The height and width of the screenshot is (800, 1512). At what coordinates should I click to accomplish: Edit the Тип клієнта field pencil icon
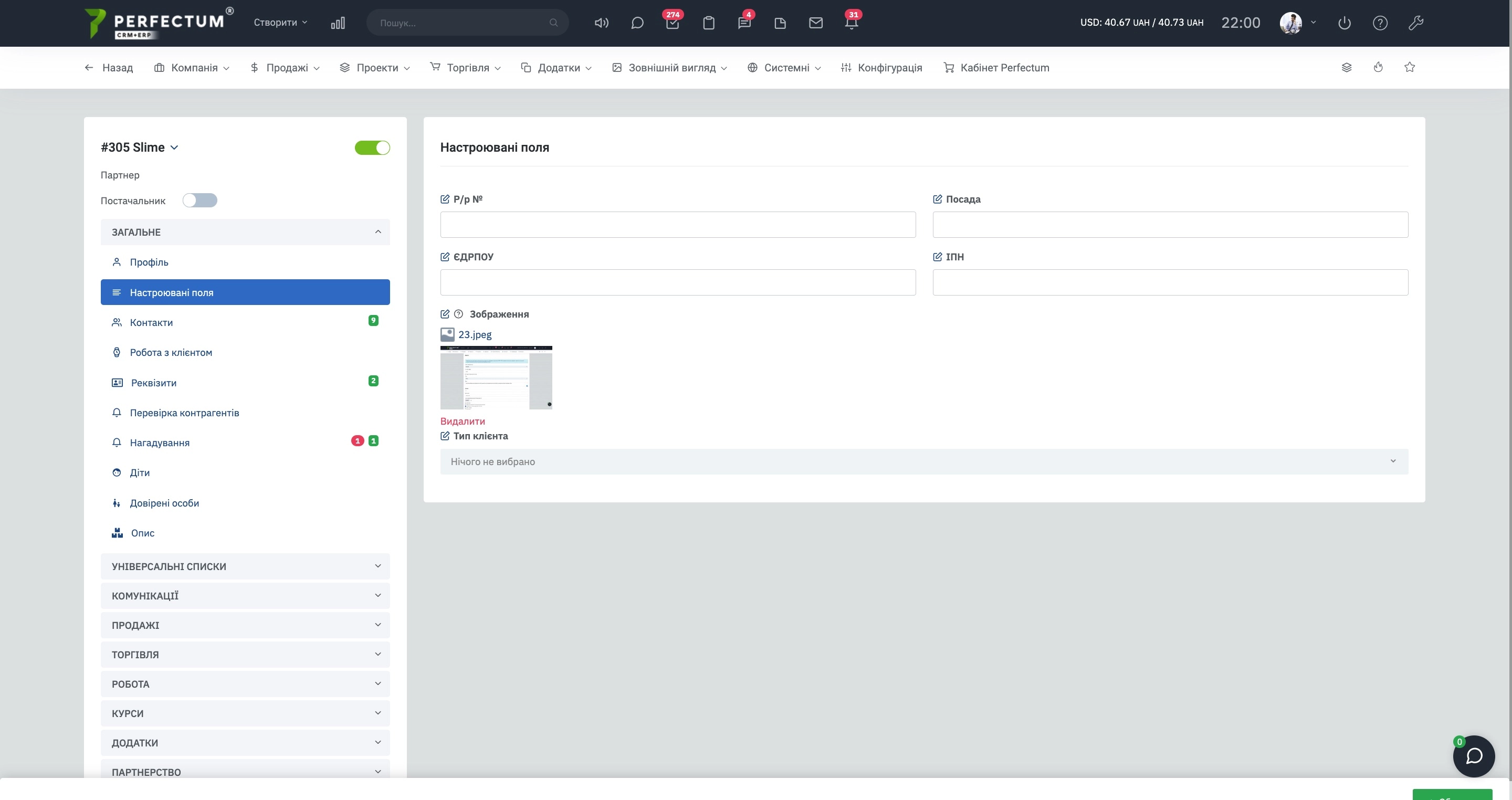(445, 436)
